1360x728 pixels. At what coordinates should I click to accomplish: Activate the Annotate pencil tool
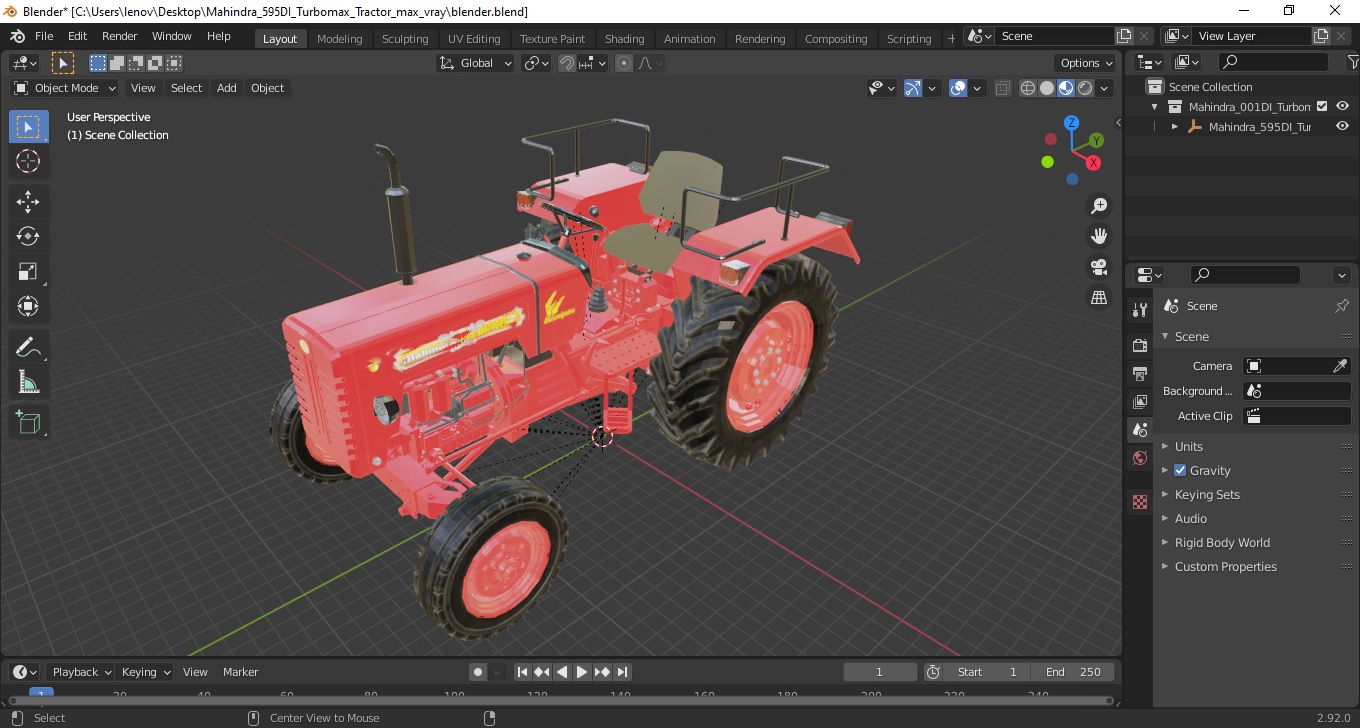(28, 347)
